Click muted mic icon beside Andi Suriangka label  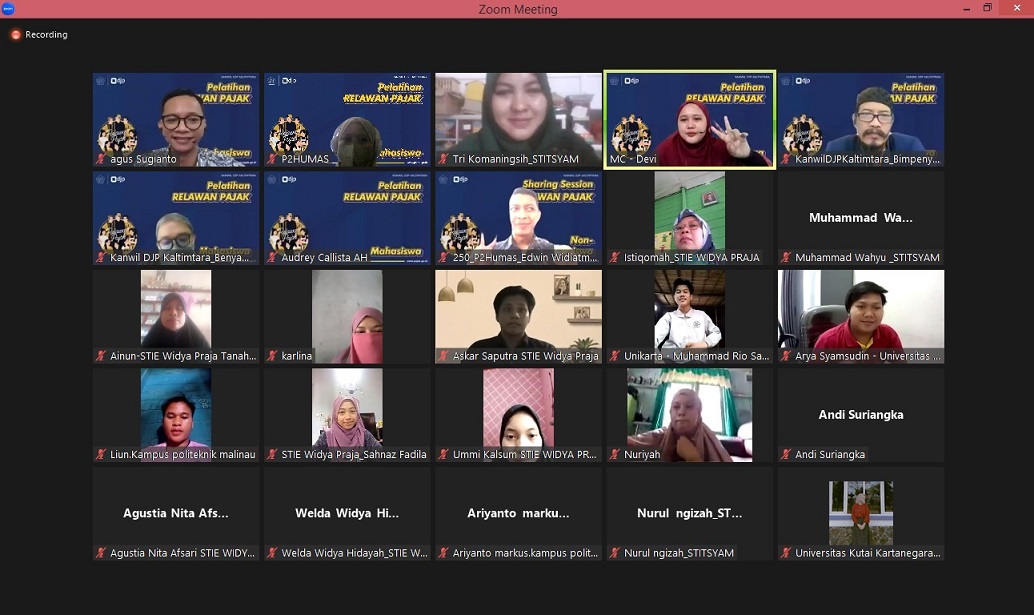coord(785,454)
